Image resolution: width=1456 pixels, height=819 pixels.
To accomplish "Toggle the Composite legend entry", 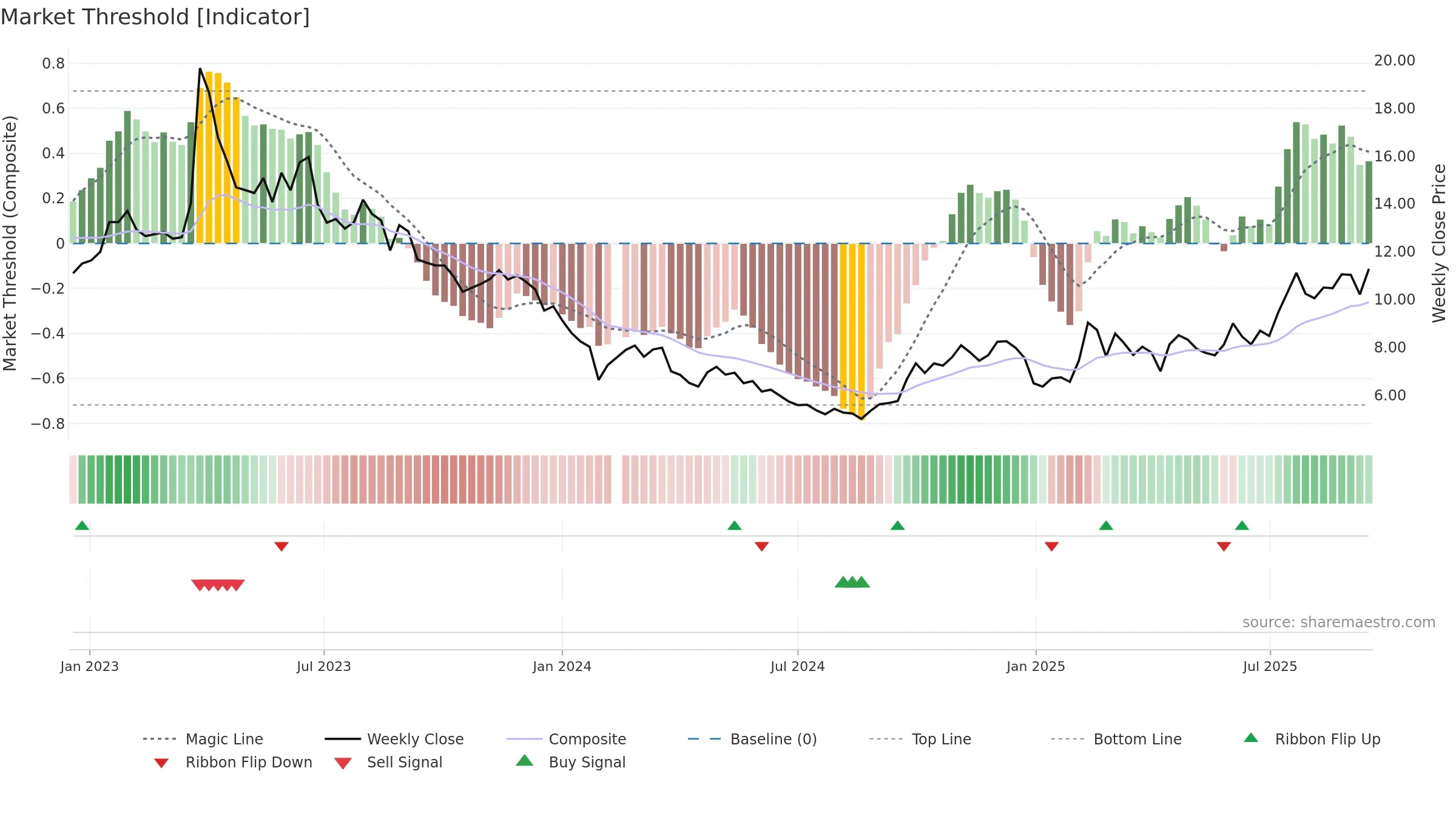I will click(566, 739).
